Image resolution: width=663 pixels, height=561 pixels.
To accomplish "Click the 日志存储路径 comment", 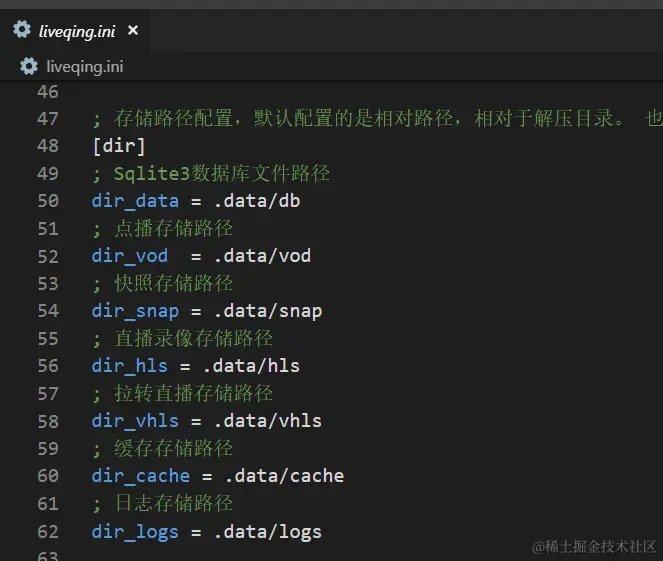I will point(162,504).
